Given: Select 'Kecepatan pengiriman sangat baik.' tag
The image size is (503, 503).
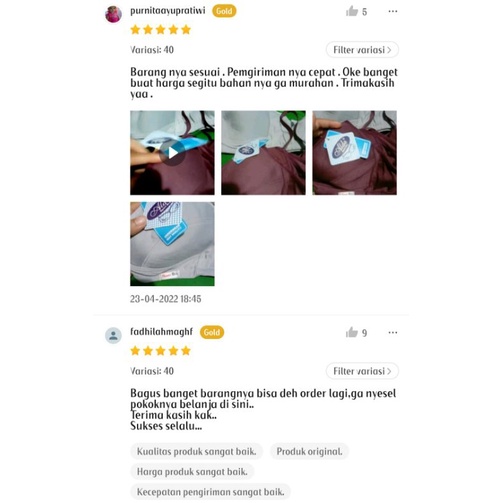Looking at the screenshot, I should click(x=210, y=492).
